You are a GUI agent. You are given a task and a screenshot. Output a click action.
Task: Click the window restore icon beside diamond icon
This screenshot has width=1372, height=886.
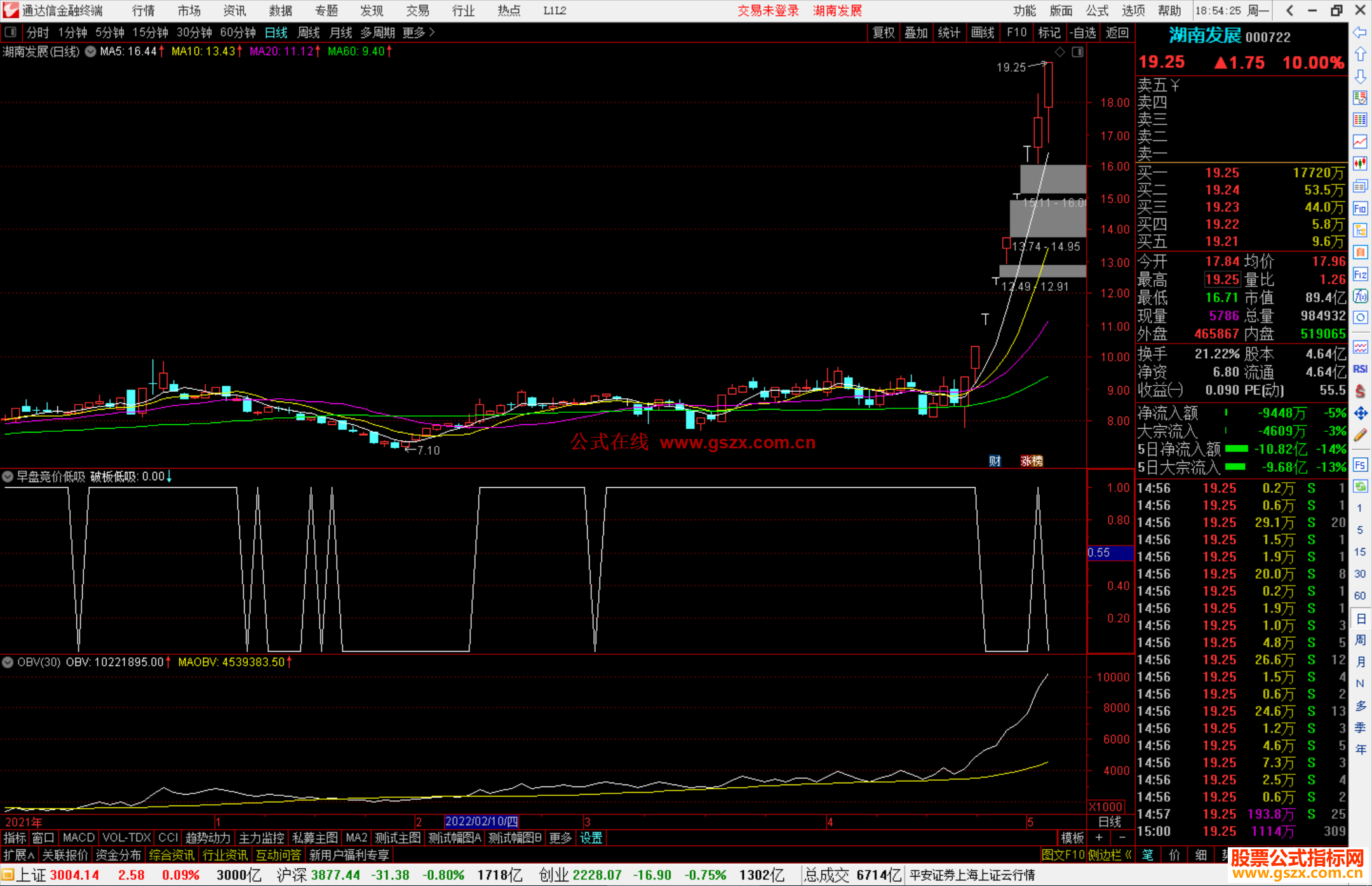[x=1077, y=51]
